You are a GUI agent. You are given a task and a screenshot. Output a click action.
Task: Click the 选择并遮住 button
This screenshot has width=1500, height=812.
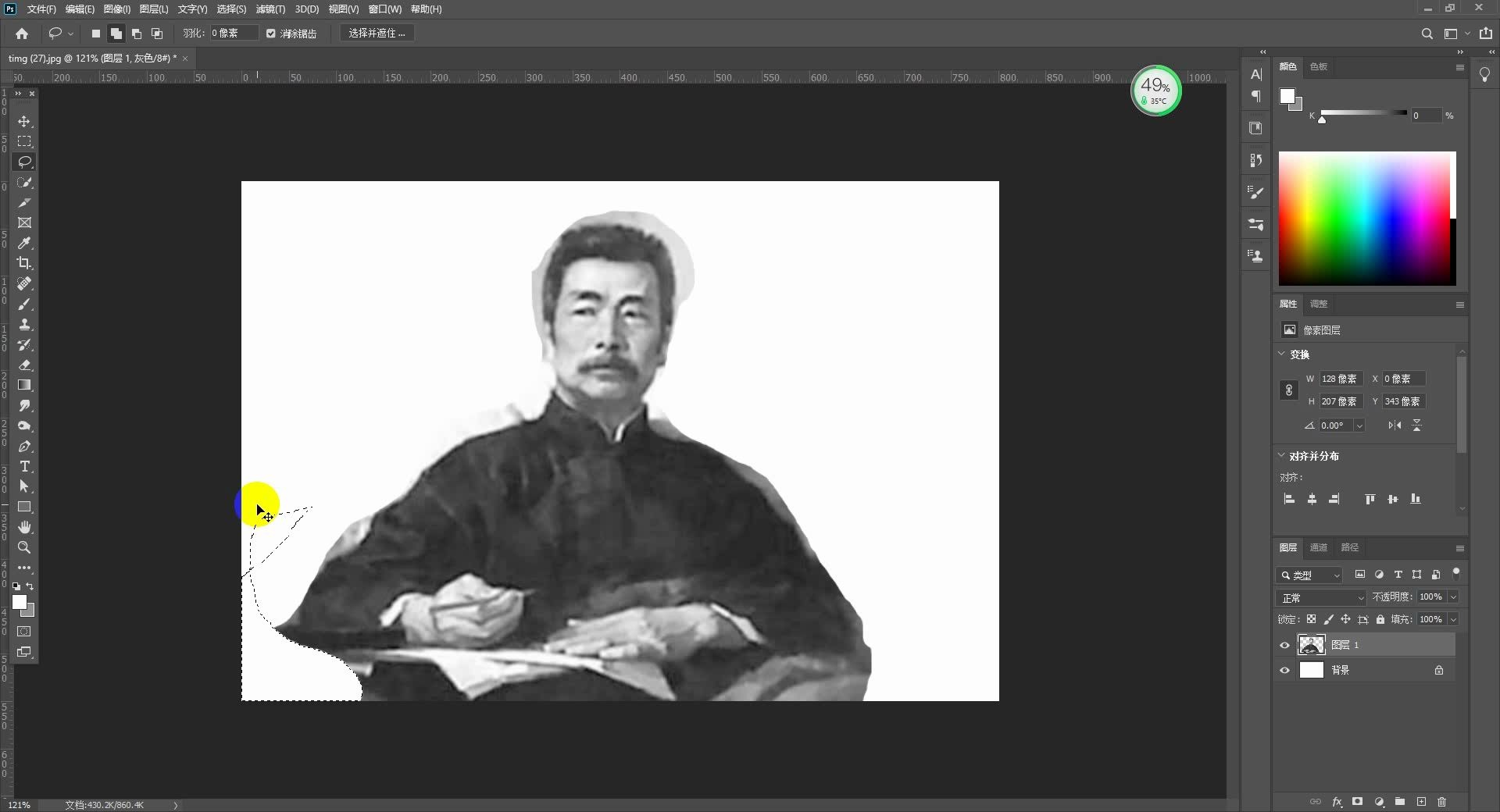[x=376, y=33]
